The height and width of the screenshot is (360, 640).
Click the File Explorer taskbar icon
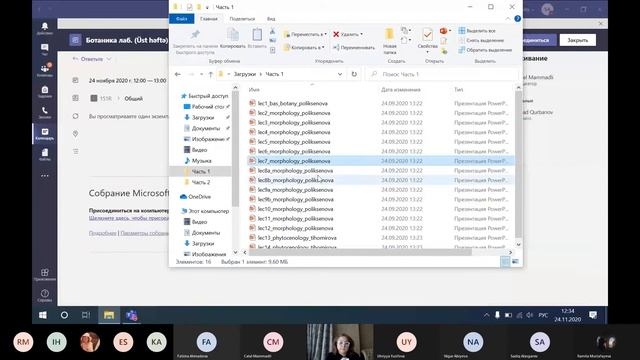click(109, 315)
